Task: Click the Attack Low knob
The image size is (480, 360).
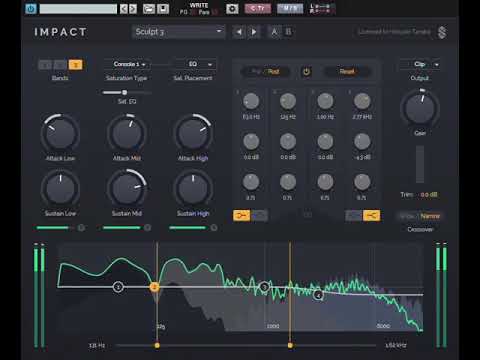Action: 60,133
